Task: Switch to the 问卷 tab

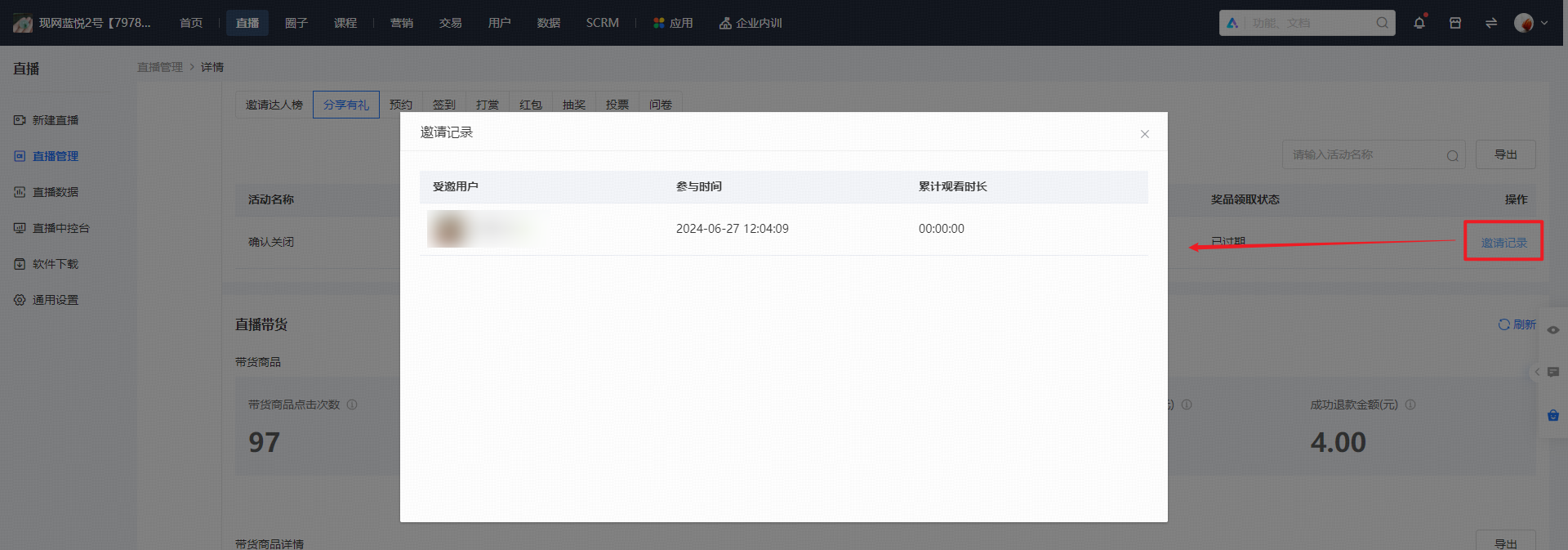Action: click(x=661, y=105)
